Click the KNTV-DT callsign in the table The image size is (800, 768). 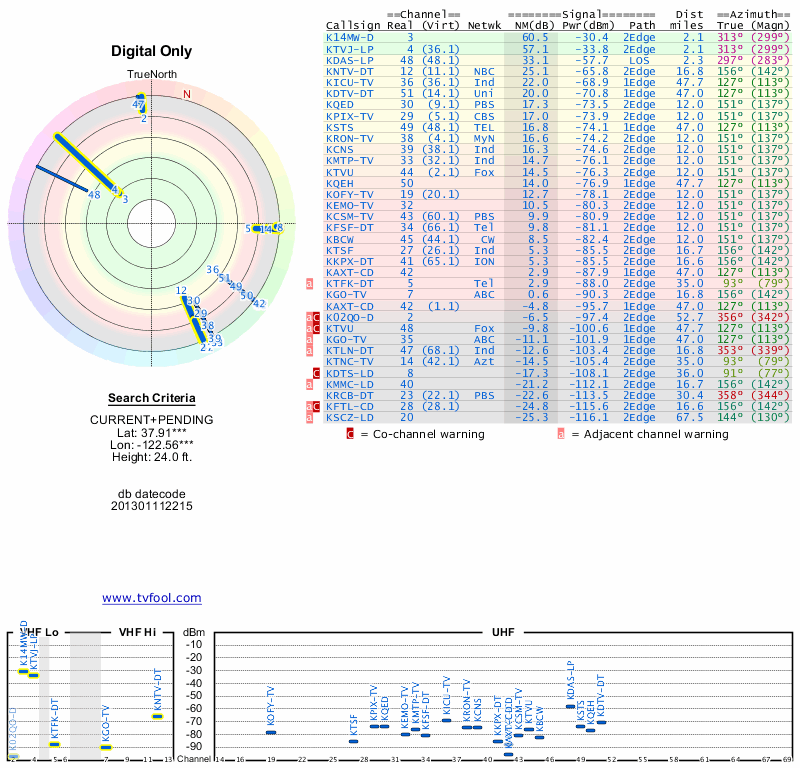(x=350, y=71)
